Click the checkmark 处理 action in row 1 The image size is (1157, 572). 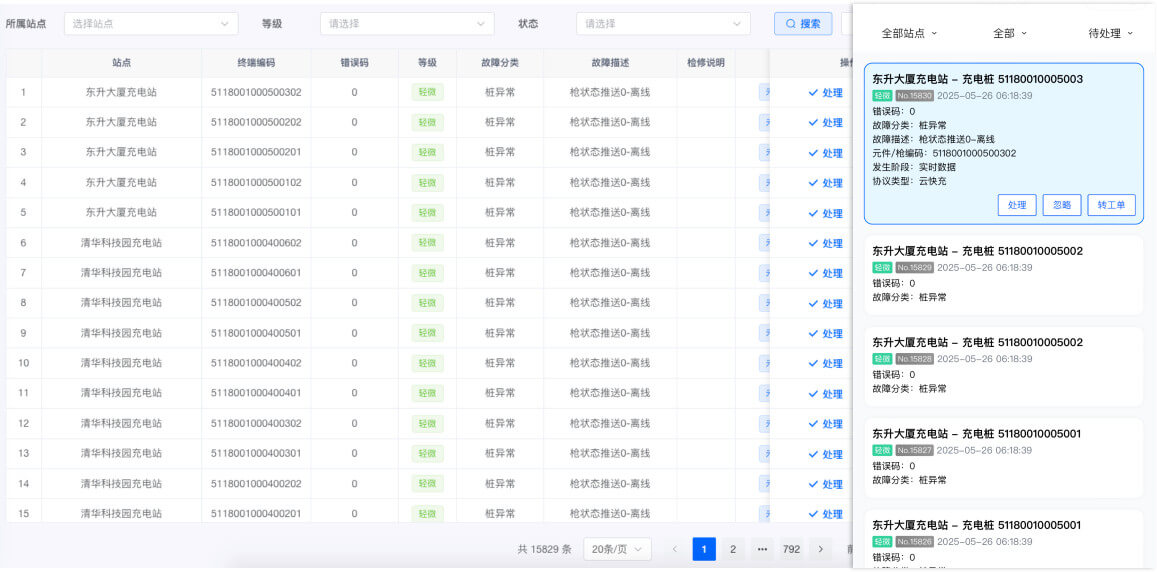point(825,93)
